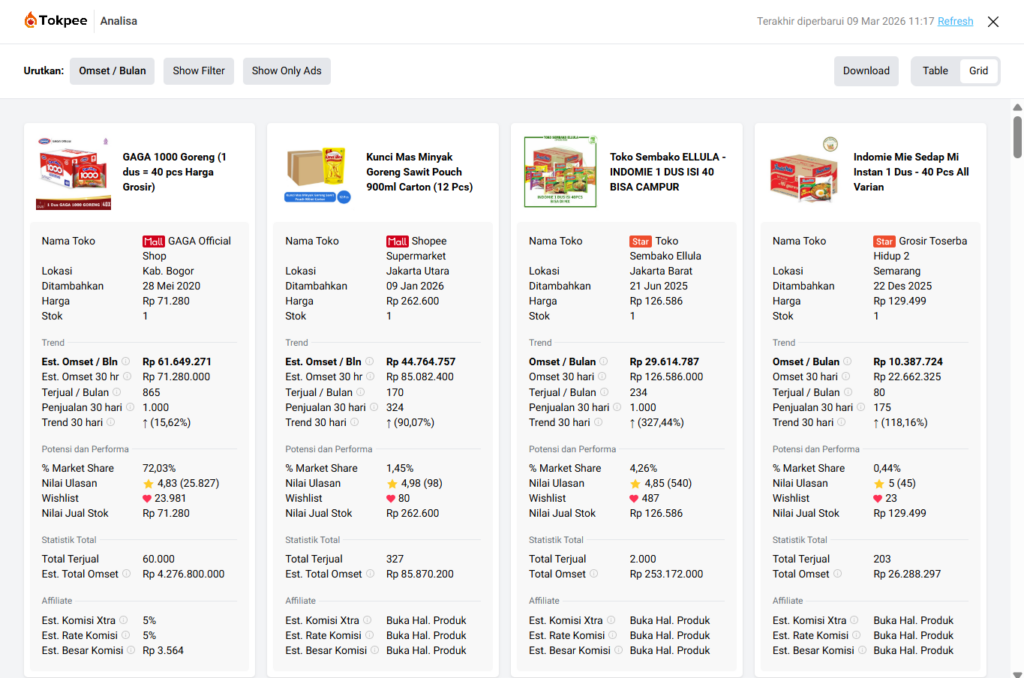Click info icon beside Est. Besar Komisi in Kunci Mas card
Screen dimensions: 1024x678
(374, 651)
